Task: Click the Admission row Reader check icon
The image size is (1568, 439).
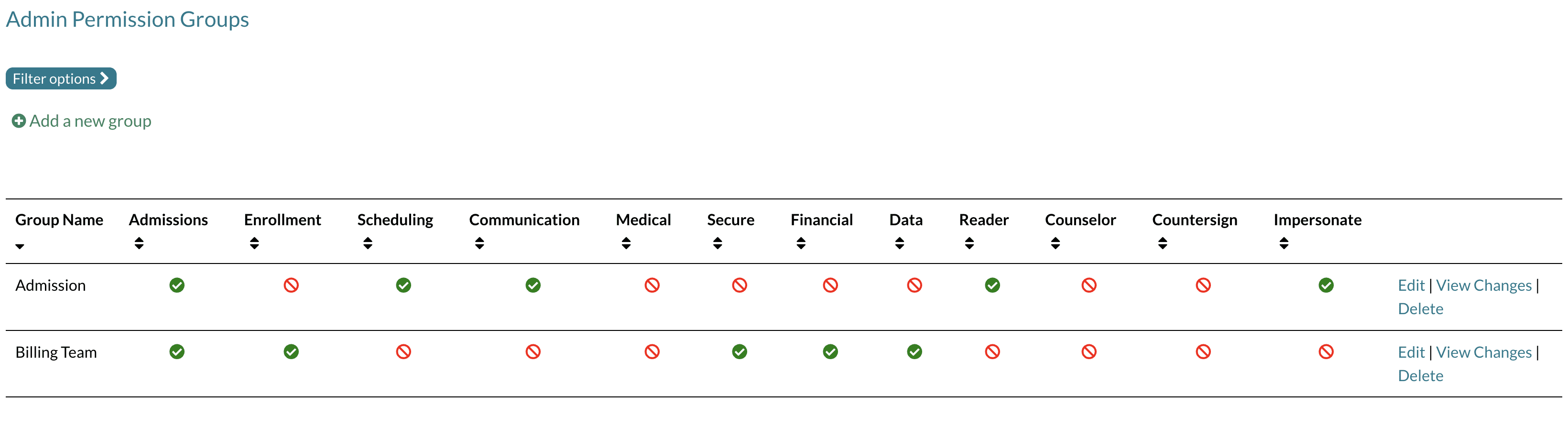Action: point(992,285)
